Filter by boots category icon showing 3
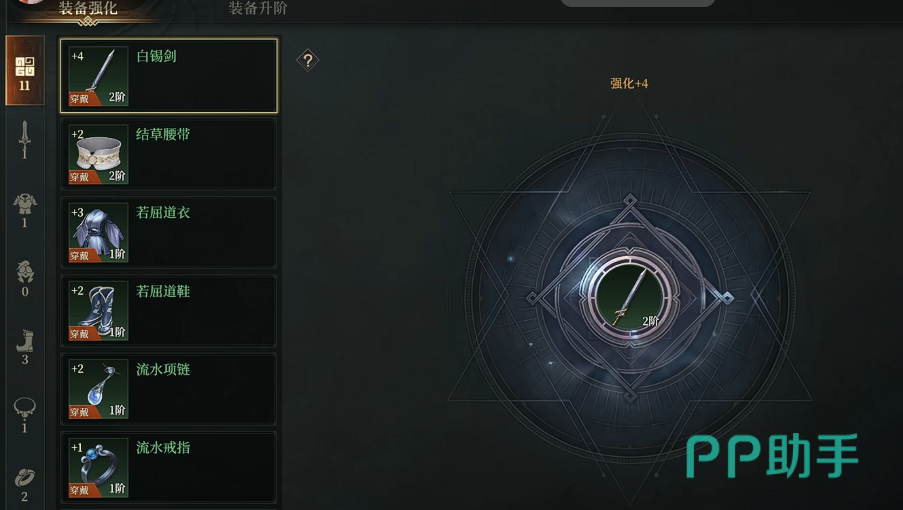 (25, 347)
